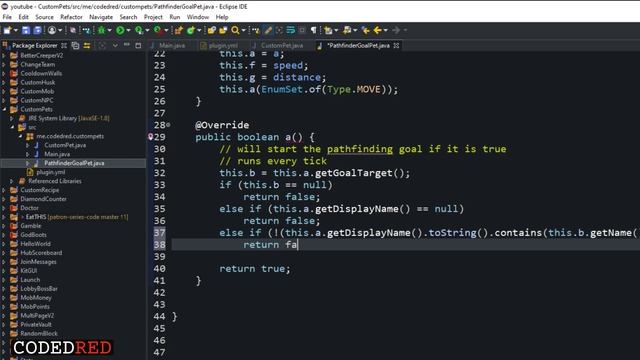The image size is (640, 360).
Task: Click the Back navigation yellow arrow
Action: coord(378,30)
